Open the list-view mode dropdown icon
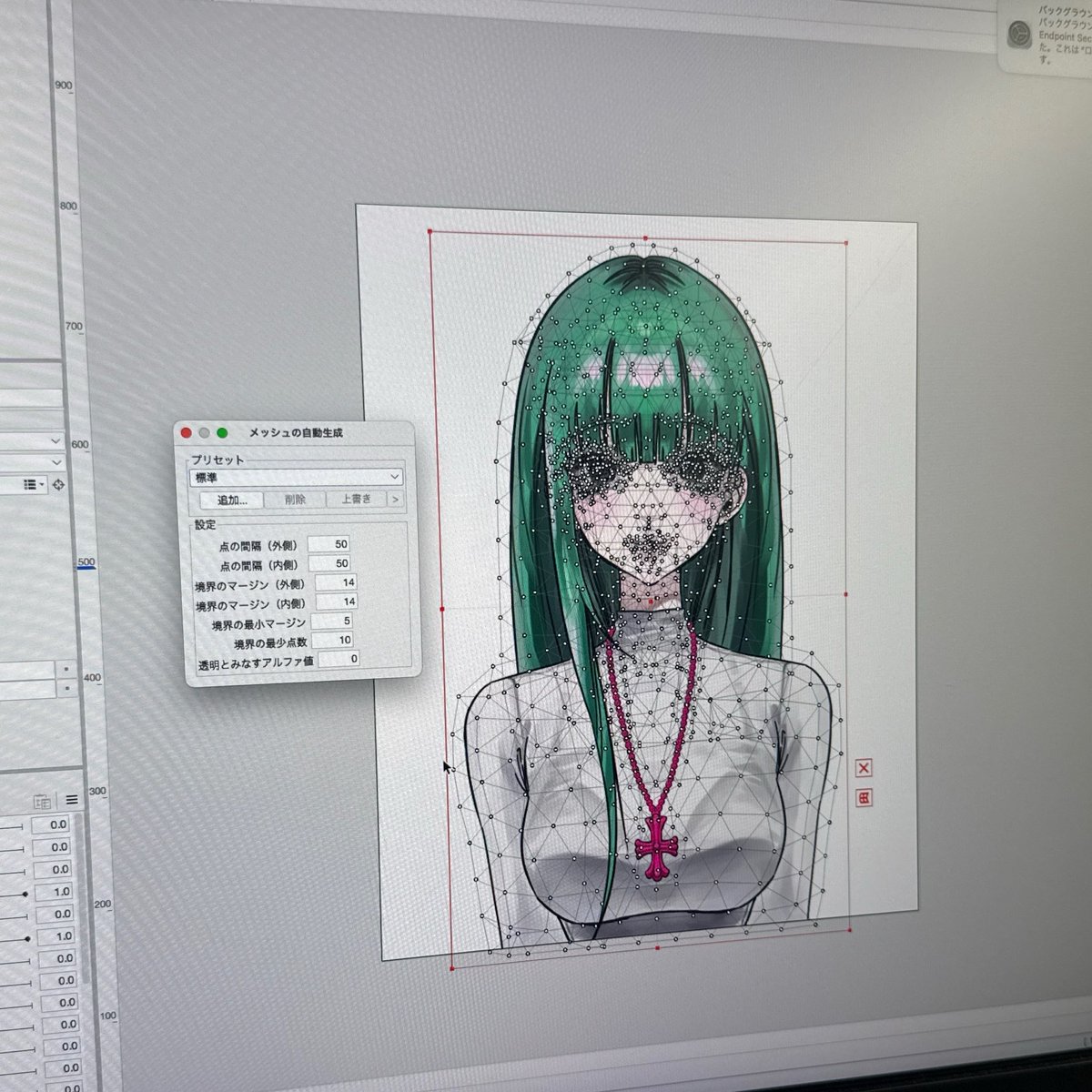Screen dimensions: 1092x1092 [x=34, y=485]
